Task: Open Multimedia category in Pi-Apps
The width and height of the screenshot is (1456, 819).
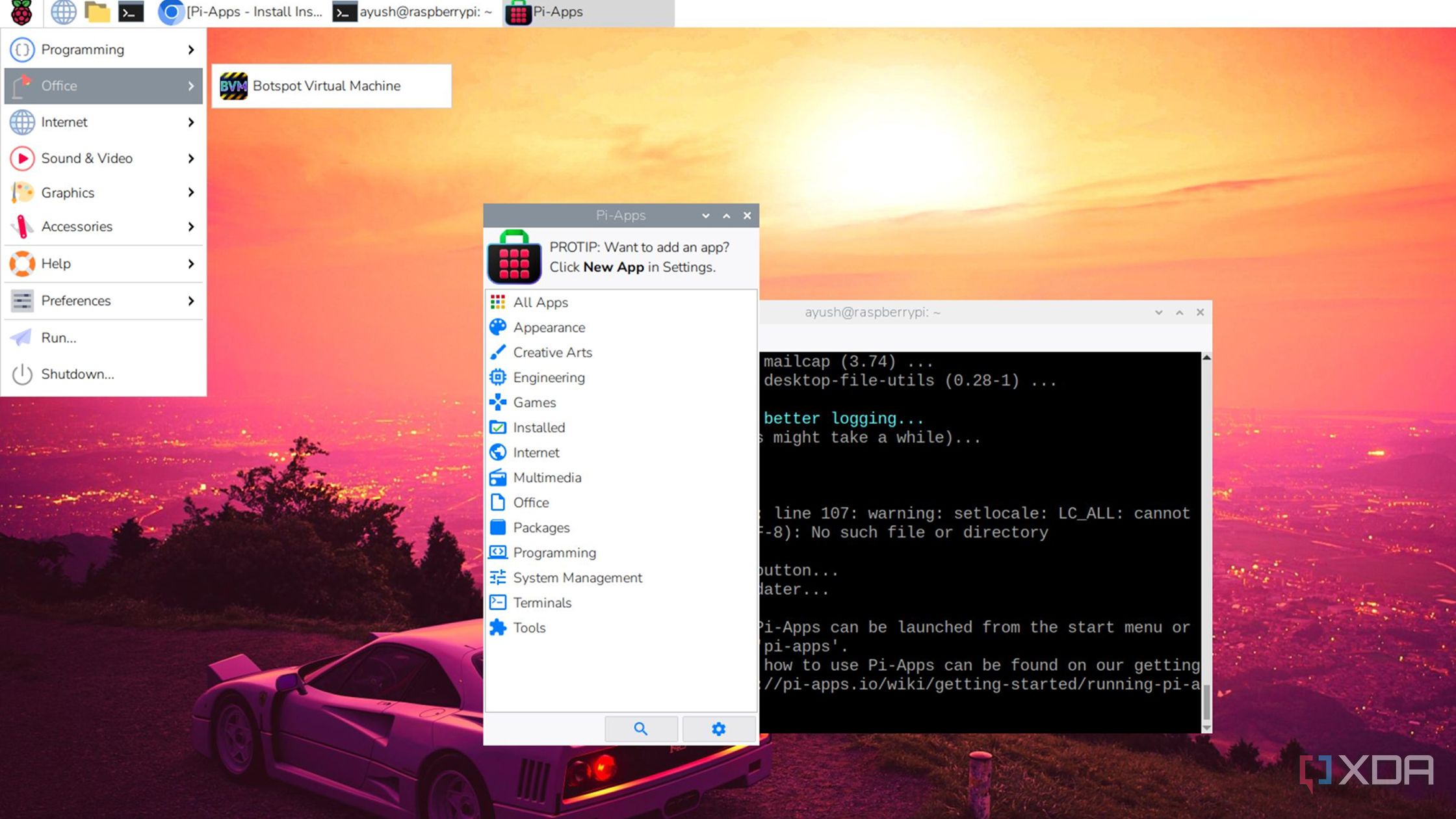Action: pos(621,477)
